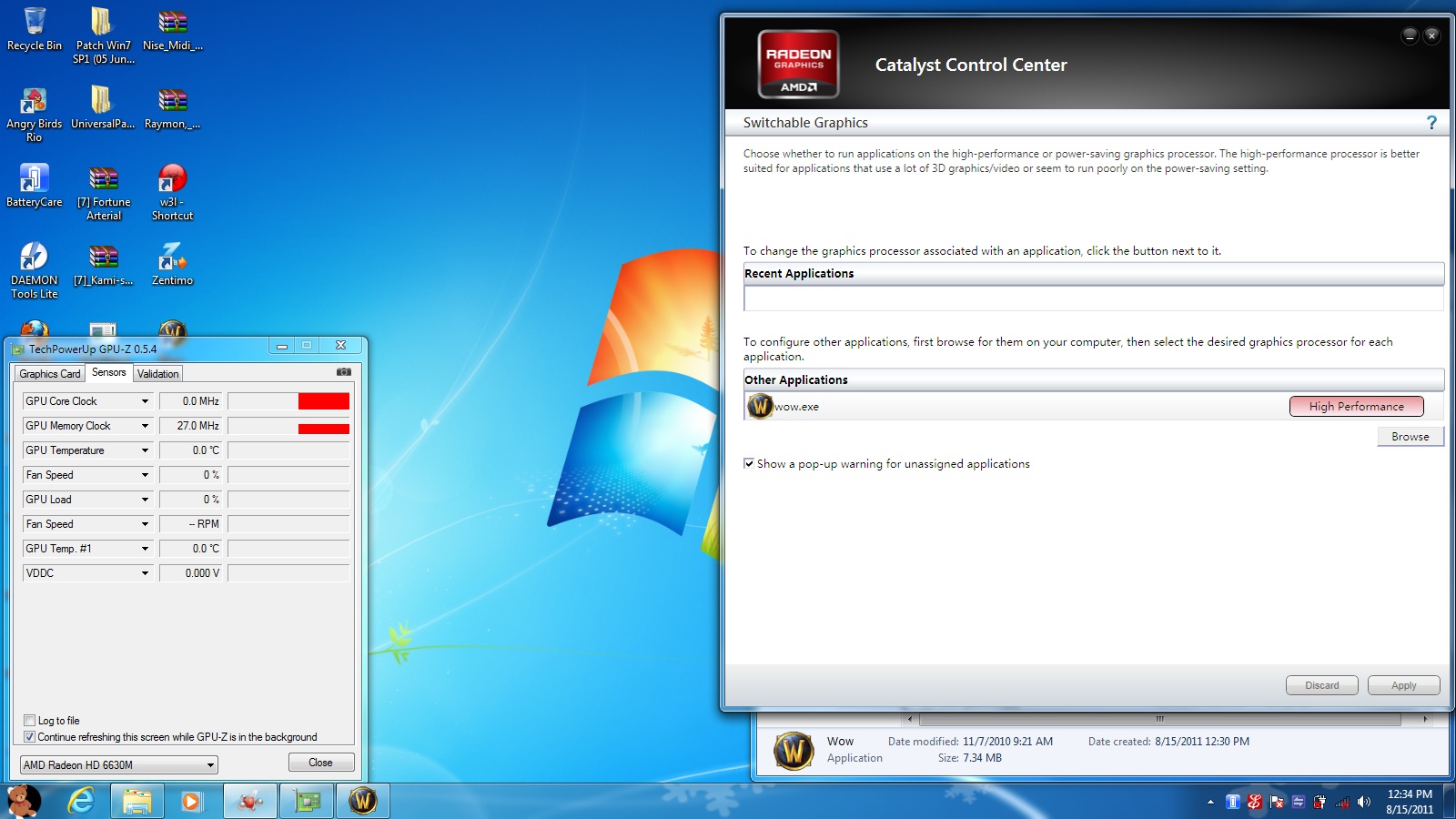Expand the VDDC sensor dropdown
Screen dimensions: 1456x819
tap(145, 573)
